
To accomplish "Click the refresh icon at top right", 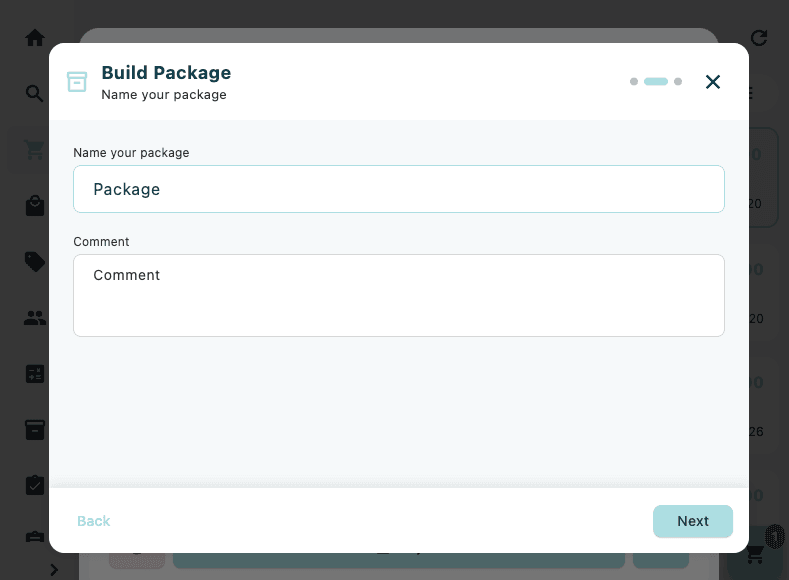I will 759,38.
